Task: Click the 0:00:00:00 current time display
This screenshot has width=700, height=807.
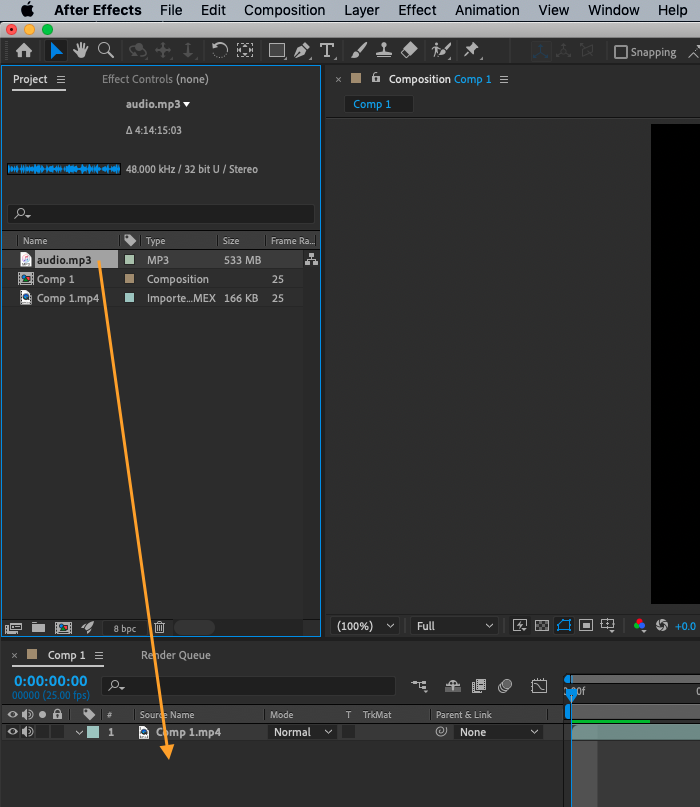Action: point(50,681)
